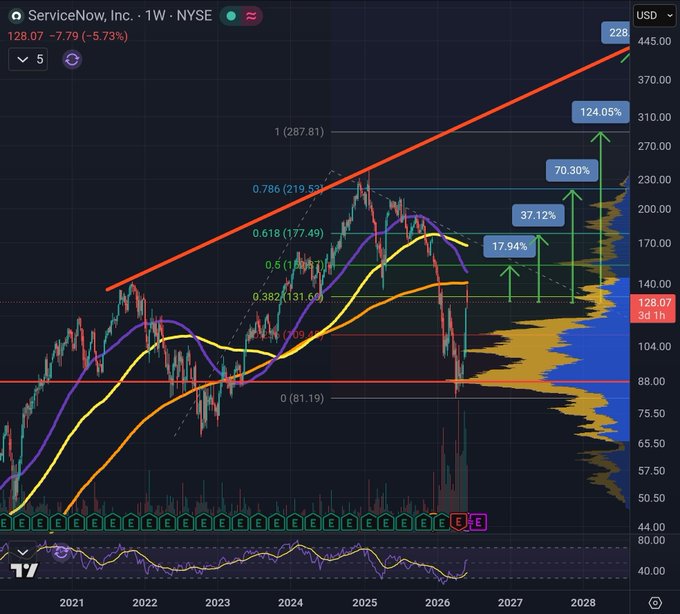Open the ServiceNow, Inc. symbol title
The height and width of the screenshot is (614, 680).
pos(120,16)
